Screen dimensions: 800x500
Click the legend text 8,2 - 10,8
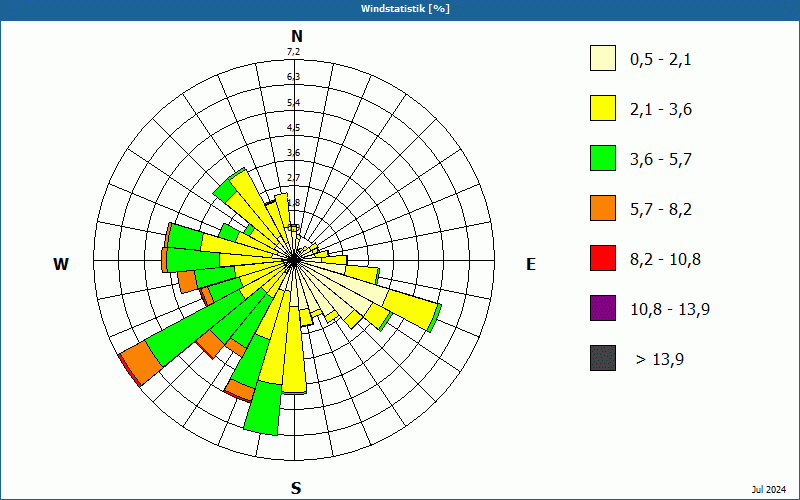[x=665, y=260]
